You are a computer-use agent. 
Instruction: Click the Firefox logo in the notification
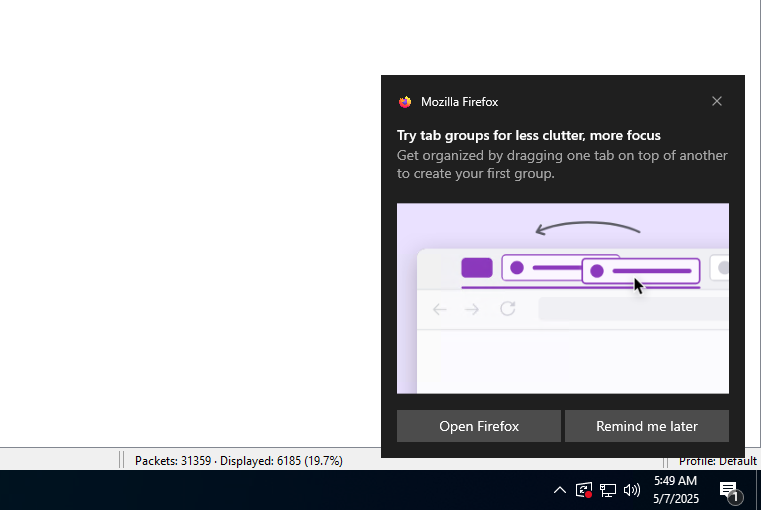(405, 102)
